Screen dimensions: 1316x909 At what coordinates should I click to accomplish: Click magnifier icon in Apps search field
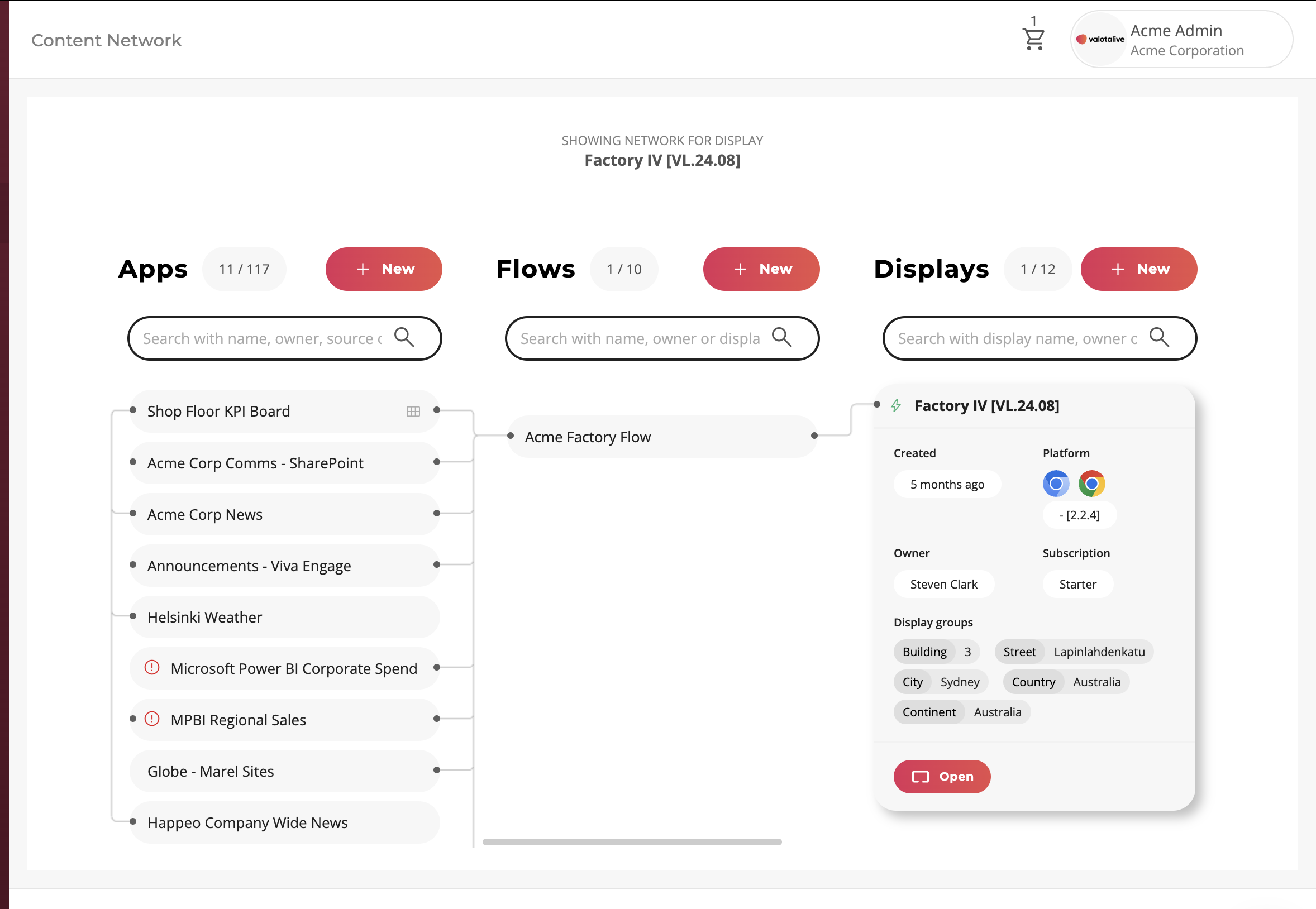404,337
